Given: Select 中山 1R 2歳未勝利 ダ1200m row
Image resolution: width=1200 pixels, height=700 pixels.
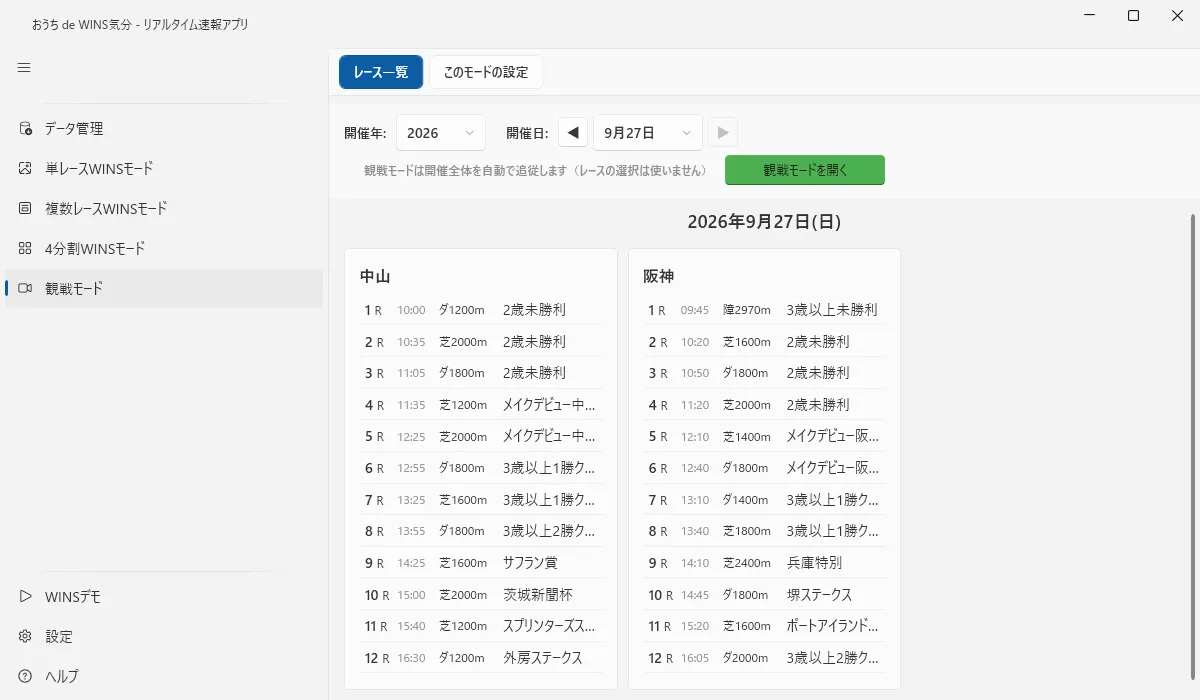Looking at the screenshot, I should [481, 310].
